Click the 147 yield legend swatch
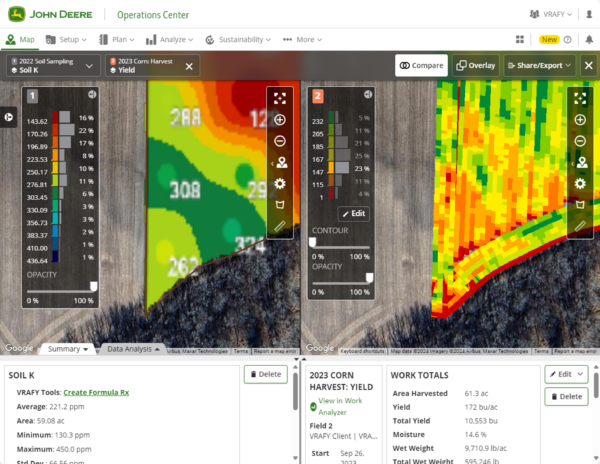Screen dimensions: 600x464 tap(331, 168)
